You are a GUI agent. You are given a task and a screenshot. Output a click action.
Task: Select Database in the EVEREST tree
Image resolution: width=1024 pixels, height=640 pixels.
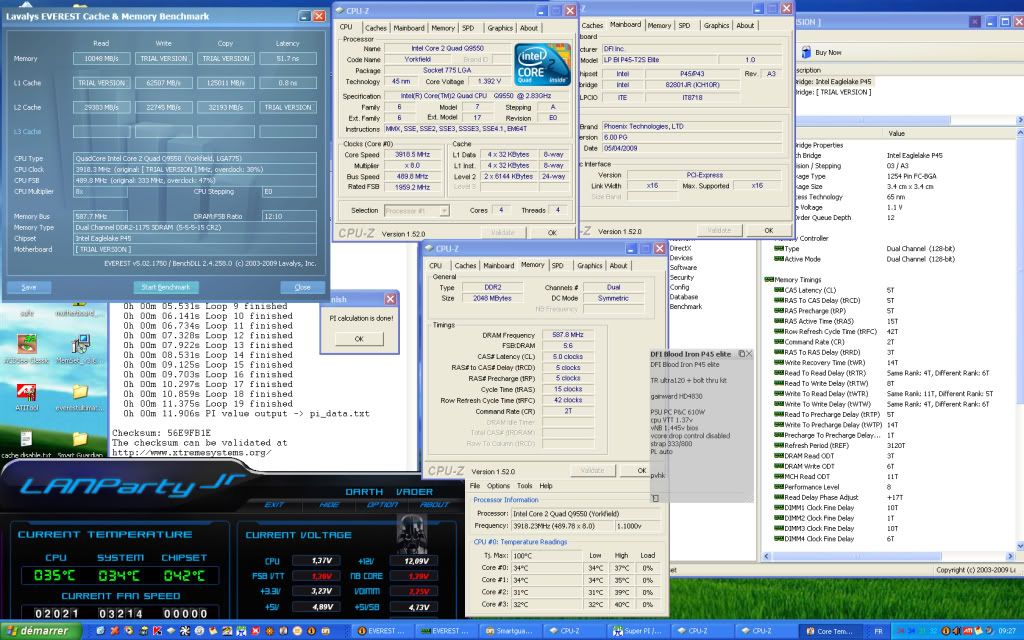(x=684, y=297)
